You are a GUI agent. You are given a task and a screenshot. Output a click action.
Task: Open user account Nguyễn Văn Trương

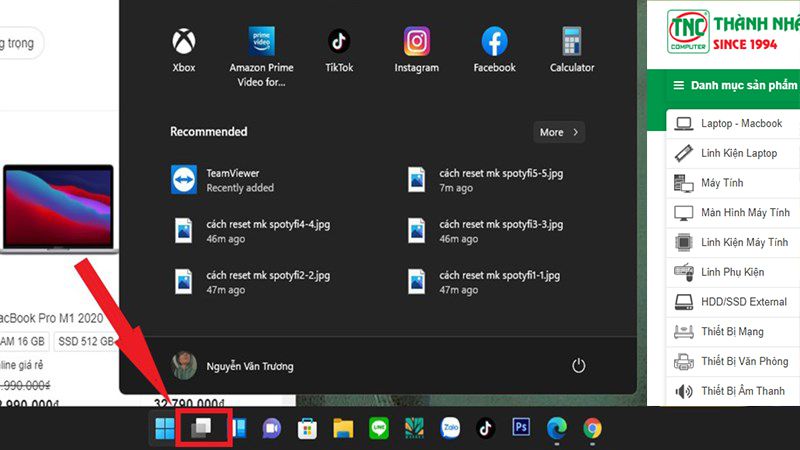pos(233,366)
